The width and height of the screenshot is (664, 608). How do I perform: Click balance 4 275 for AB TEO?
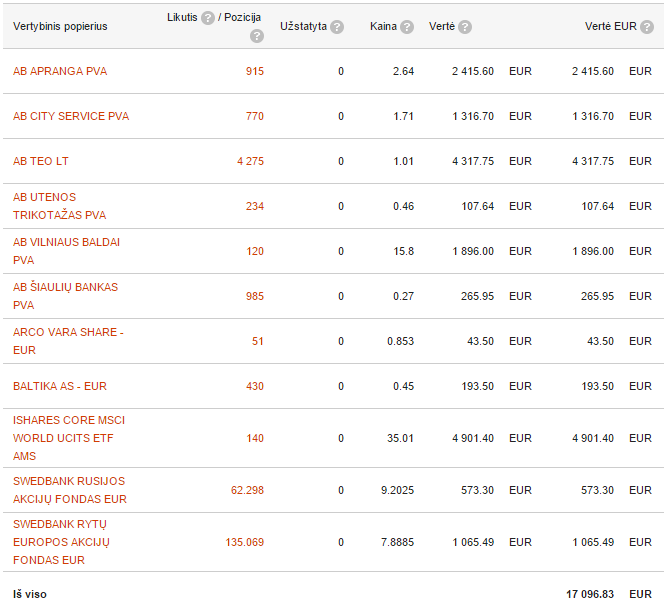coord(250,161)
